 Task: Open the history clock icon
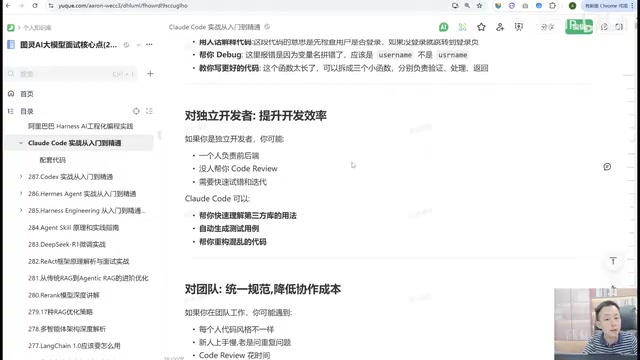pyautogui.click(x=604, y=27)
